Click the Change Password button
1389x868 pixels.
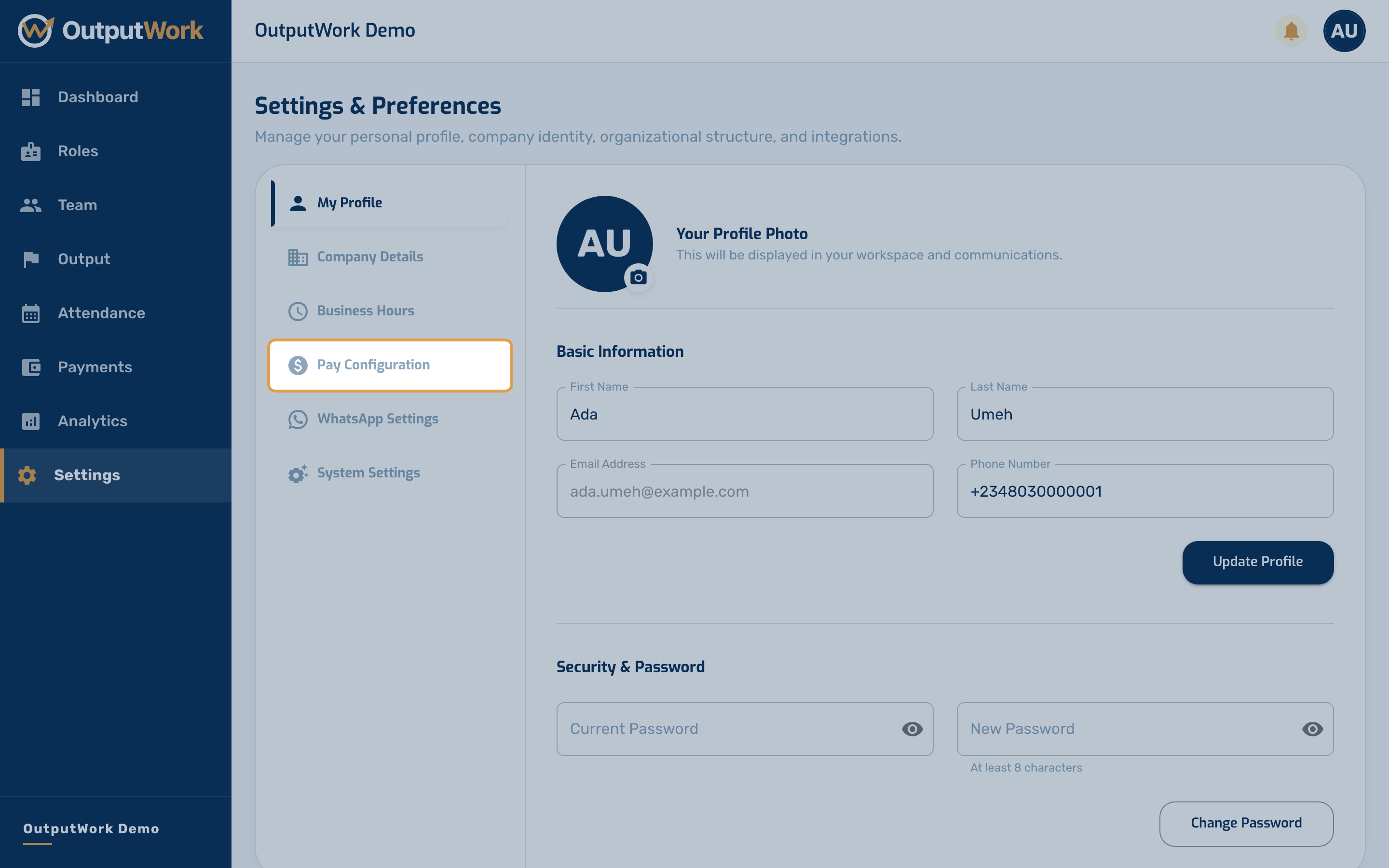click(x=1246, y=823)
